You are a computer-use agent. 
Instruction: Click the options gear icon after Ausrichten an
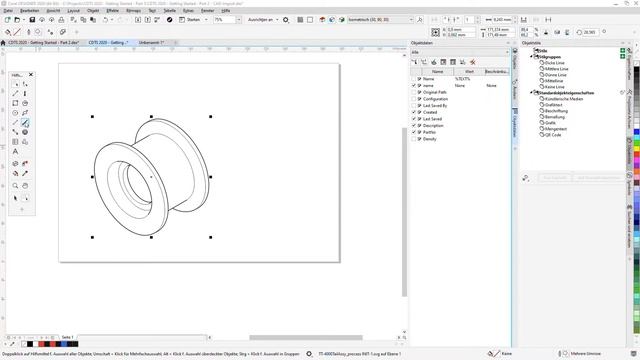(x=286, y=20)
